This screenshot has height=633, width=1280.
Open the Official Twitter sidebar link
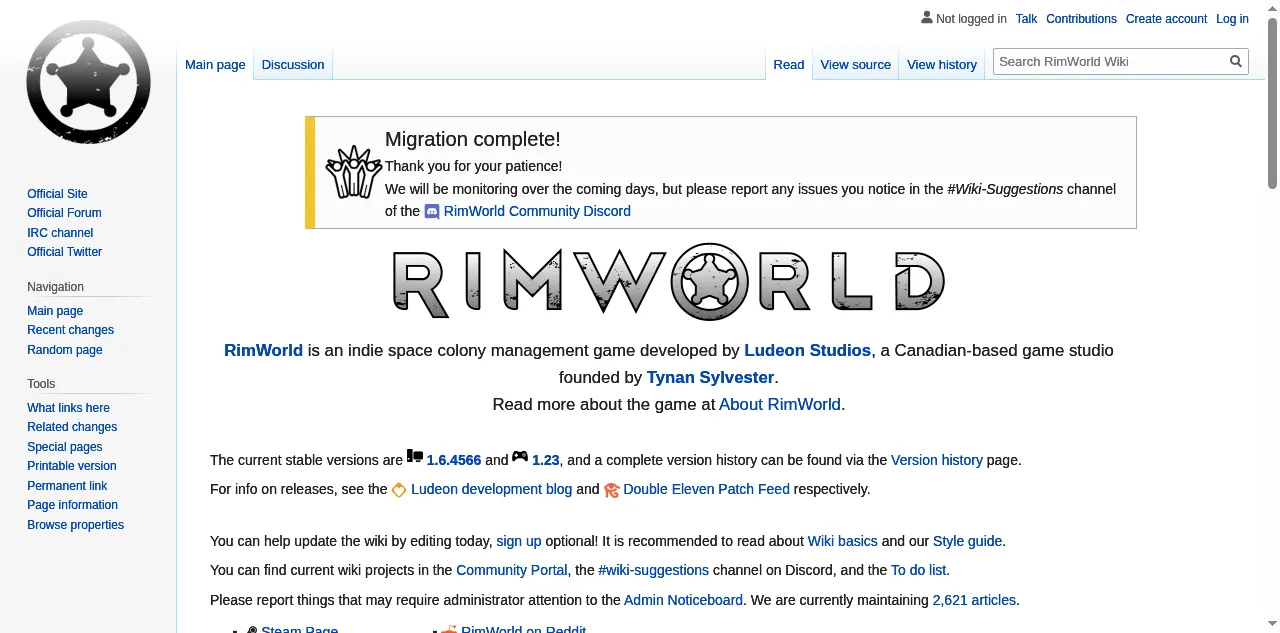(x=64, y=252)
